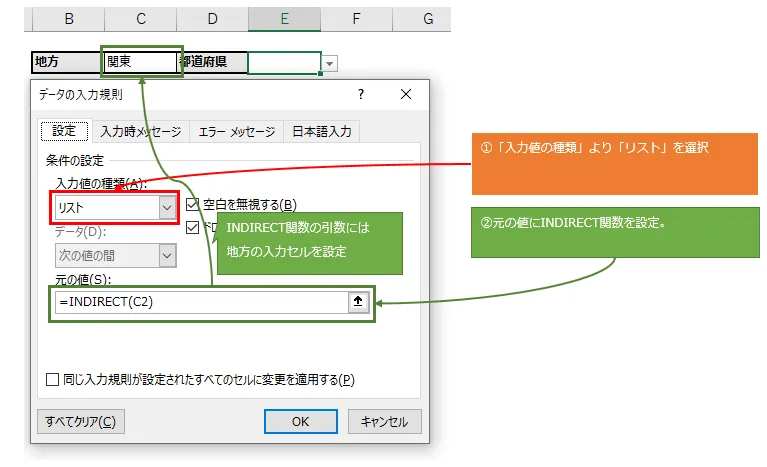Screen dimensions: 767x467
Task: Open the cell E2 dropdown arrow
Action: [x=330, y=64]
